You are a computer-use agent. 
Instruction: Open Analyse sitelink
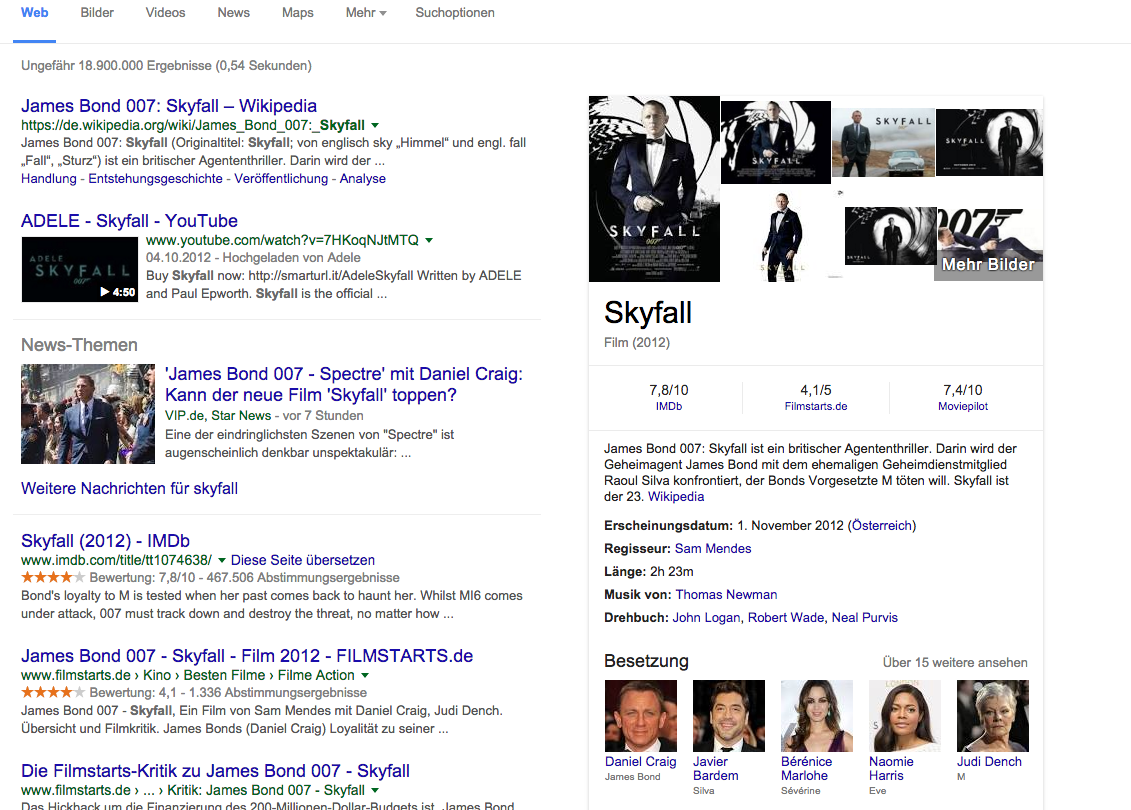click(362, 179)
